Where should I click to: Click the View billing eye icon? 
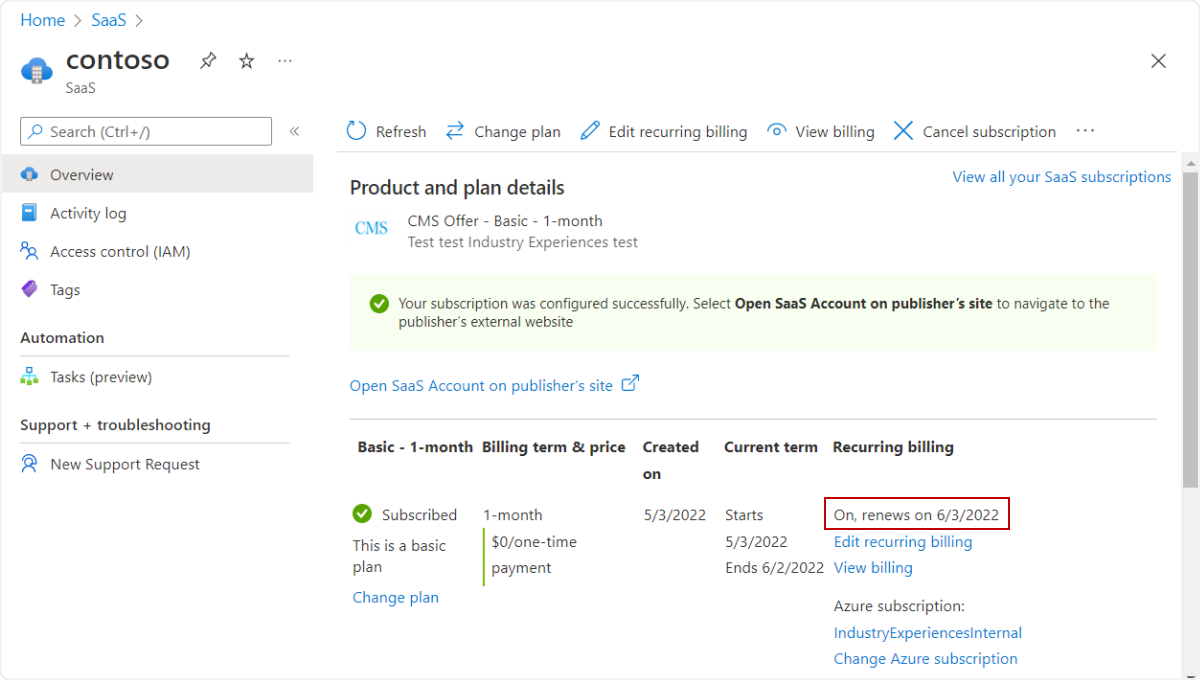coord(776,131)
